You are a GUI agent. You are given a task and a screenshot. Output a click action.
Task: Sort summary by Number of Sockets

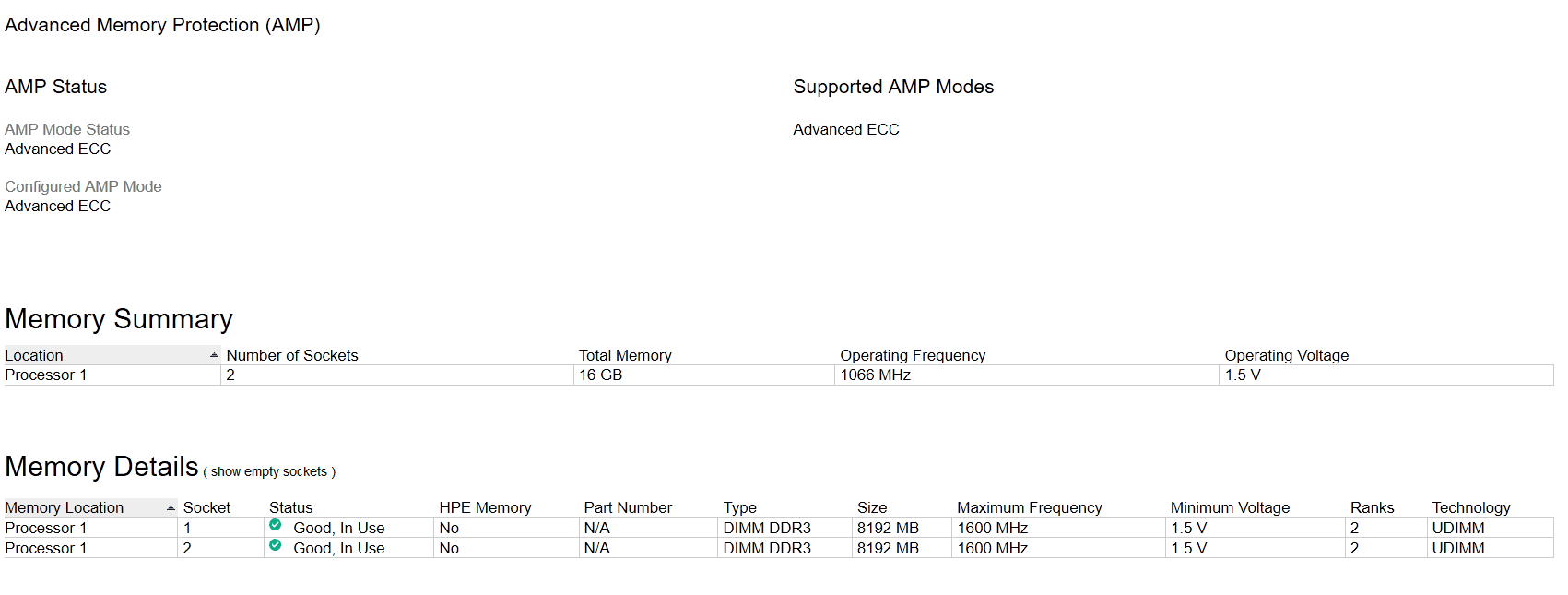click(292, 355)
